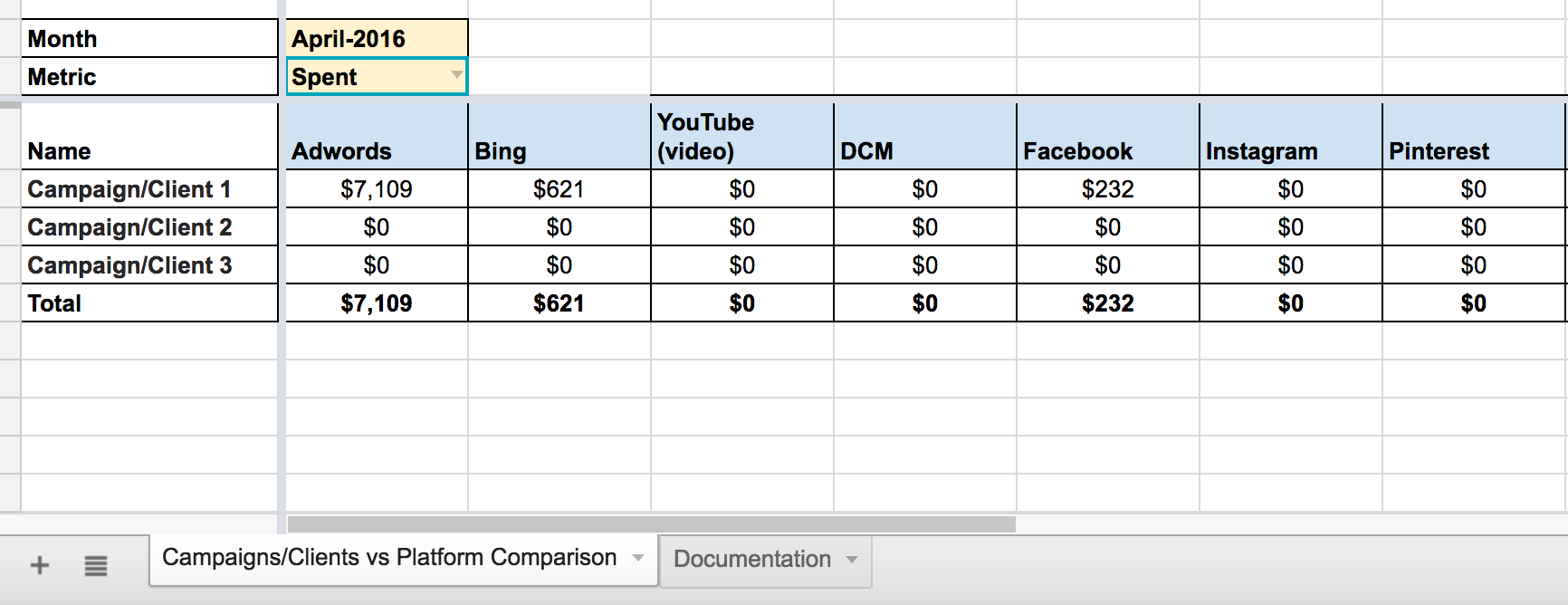Click the add sheet plus icon
Image resolution: width=1568 pixels, height=605 pixels.
[39, 565]
